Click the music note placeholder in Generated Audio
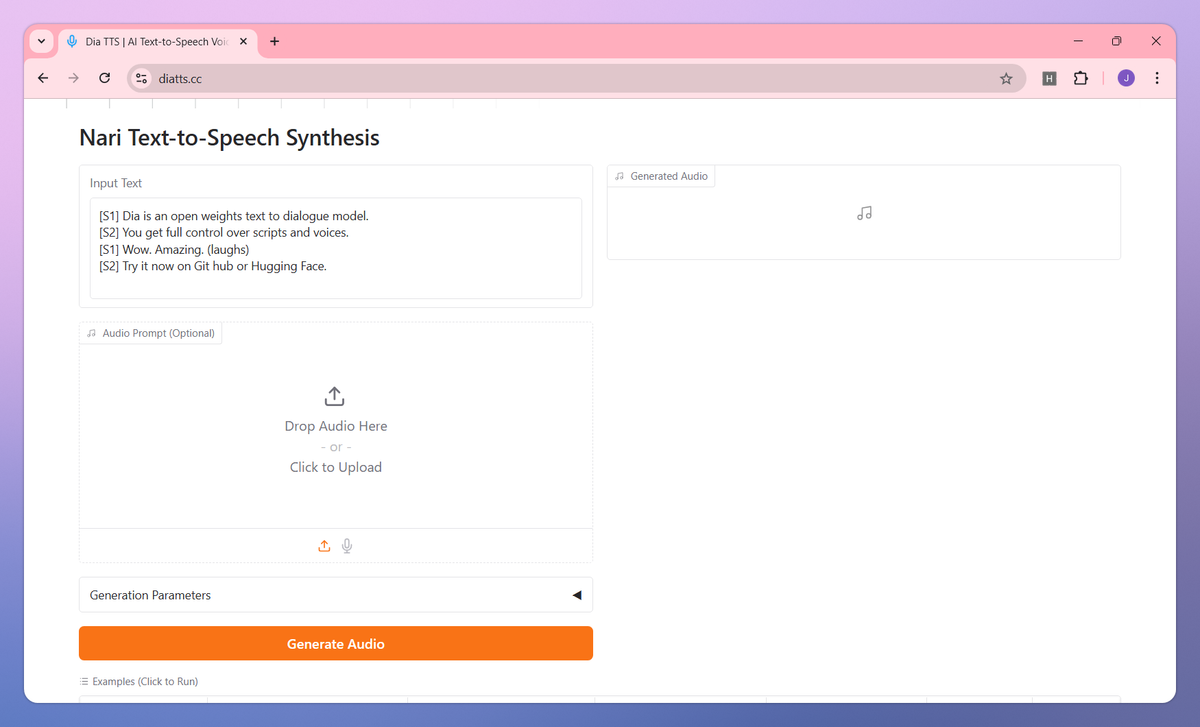This screenshot has height=727, width=1200. pyautogui.click(x=865, y=213)
